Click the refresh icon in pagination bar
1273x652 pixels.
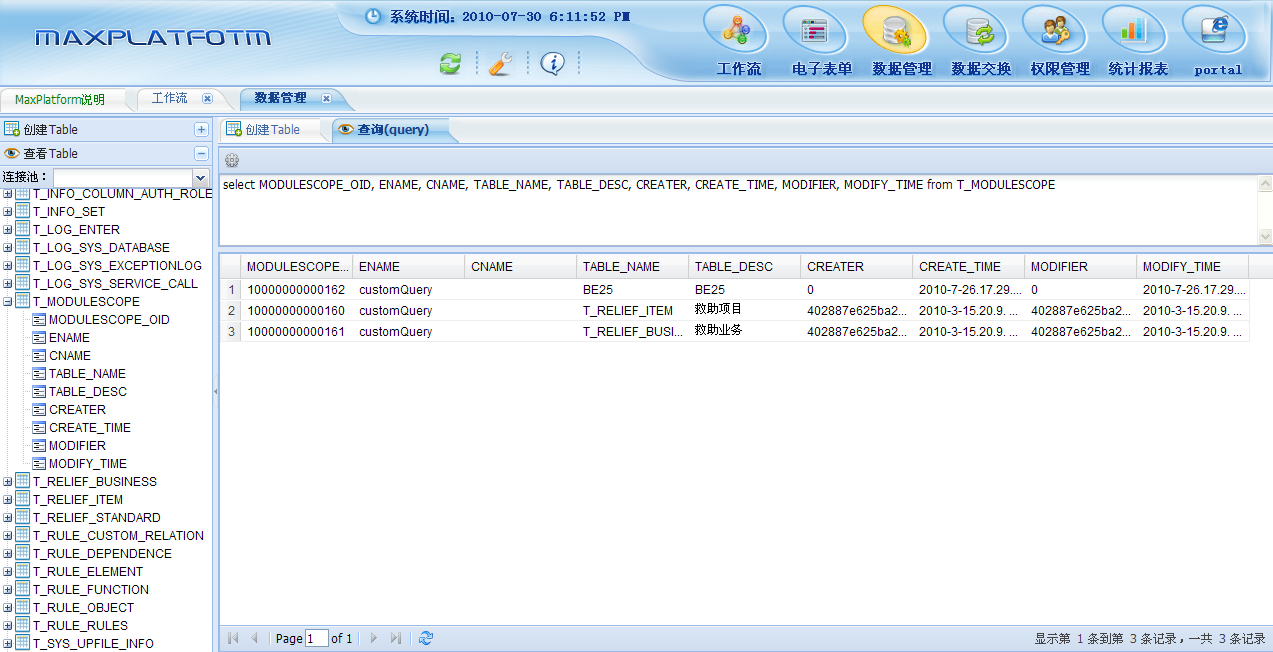pos(426,638)
